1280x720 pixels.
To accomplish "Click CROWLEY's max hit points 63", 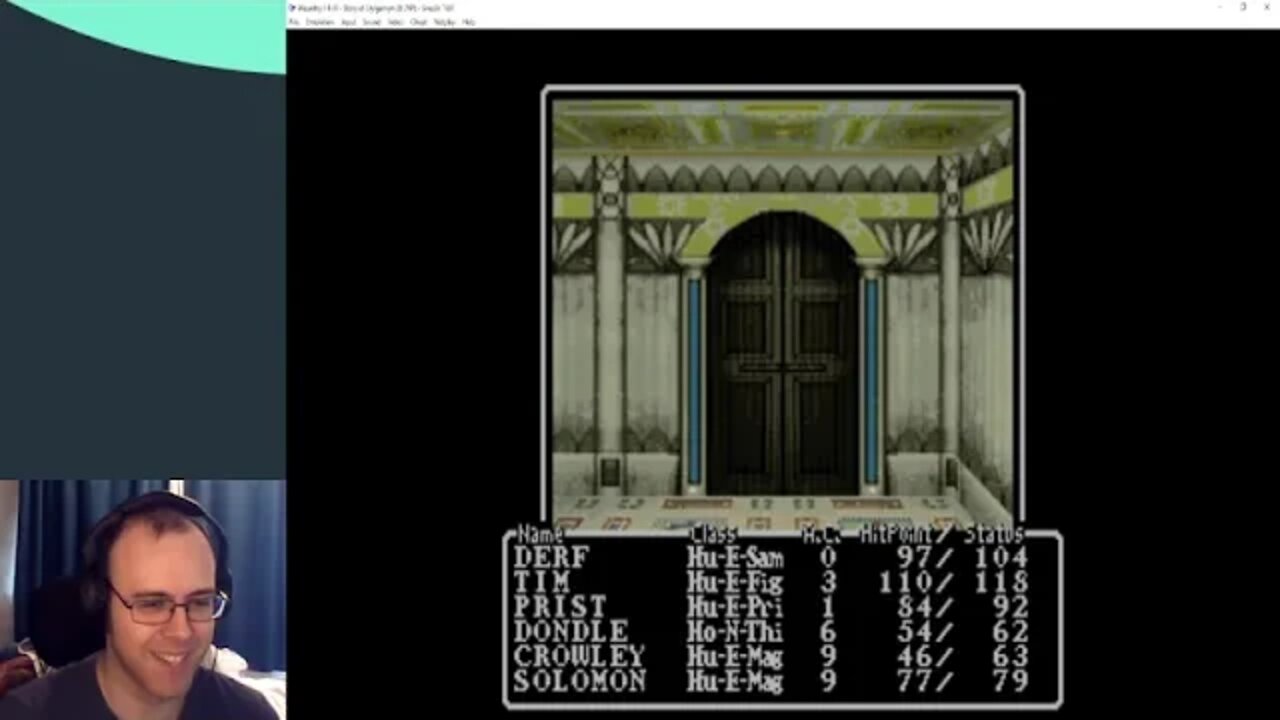I will [x=1011, y=657].
